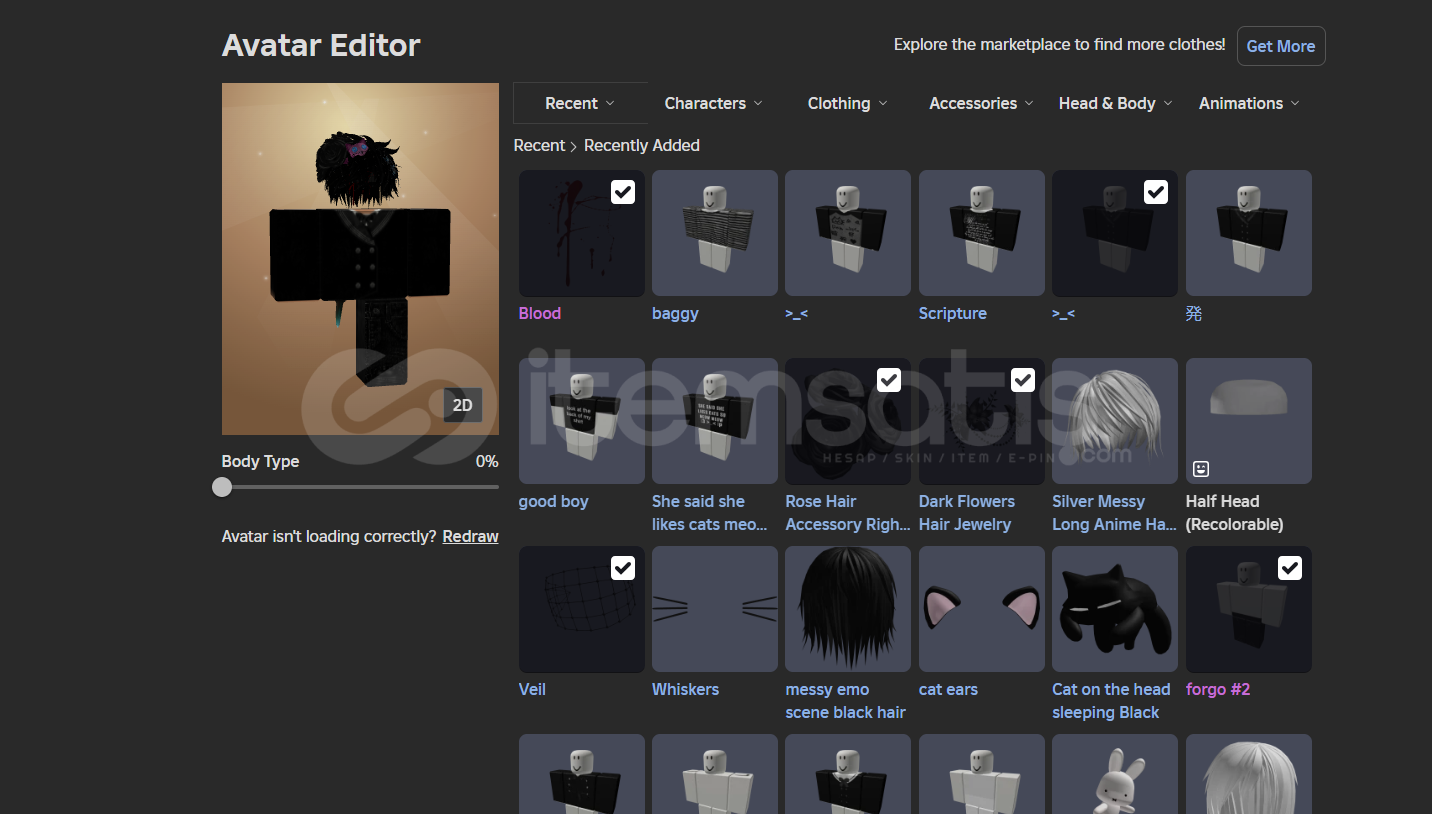Viewport: 1432px width, 814px height.
Task: Open the baggy item name link
Action: click(675, 313)
